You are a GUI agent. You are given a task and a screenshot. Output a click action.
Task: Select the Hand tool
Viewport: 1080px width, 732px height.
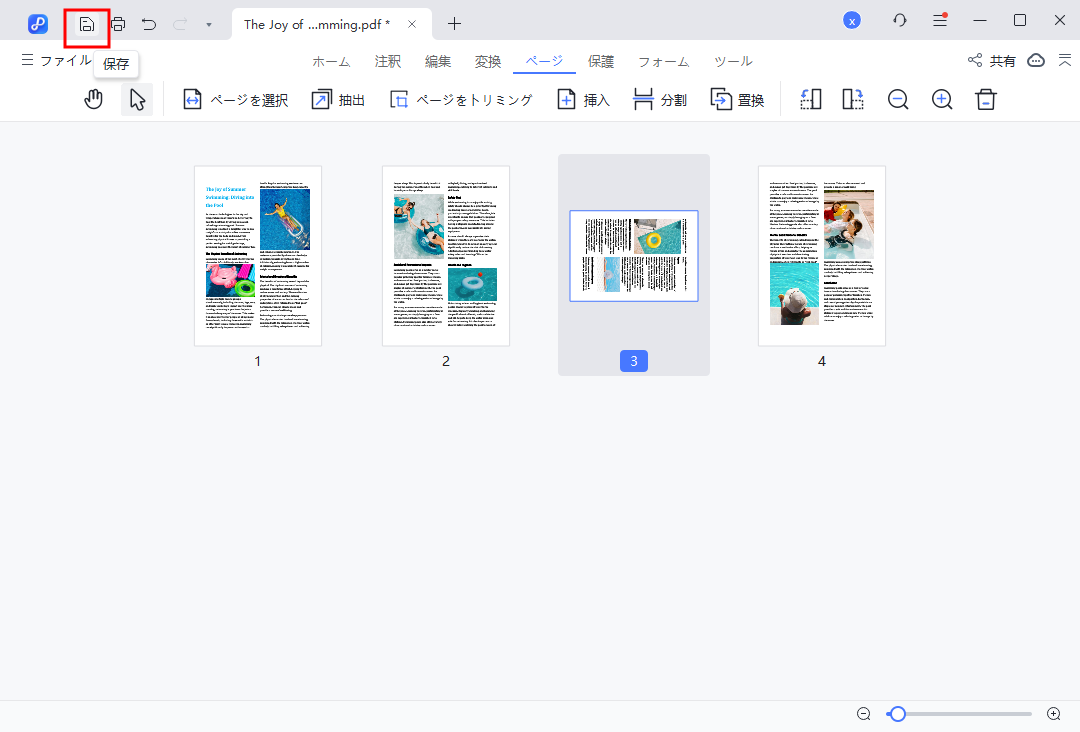(94, 100)
